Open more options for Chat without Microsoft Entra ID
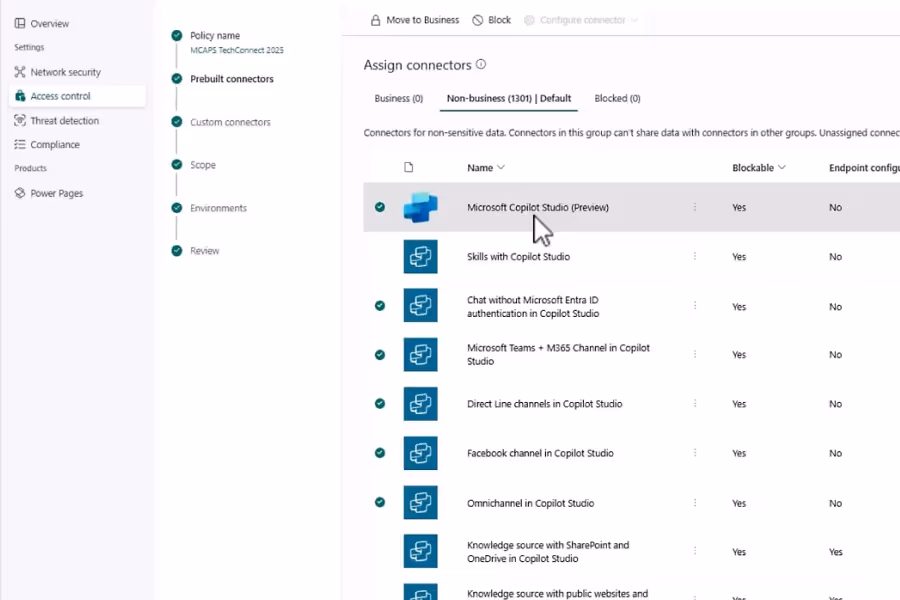The width and height of the screenshot is (900, 600). pyautogui.click(x=695, y=305)
